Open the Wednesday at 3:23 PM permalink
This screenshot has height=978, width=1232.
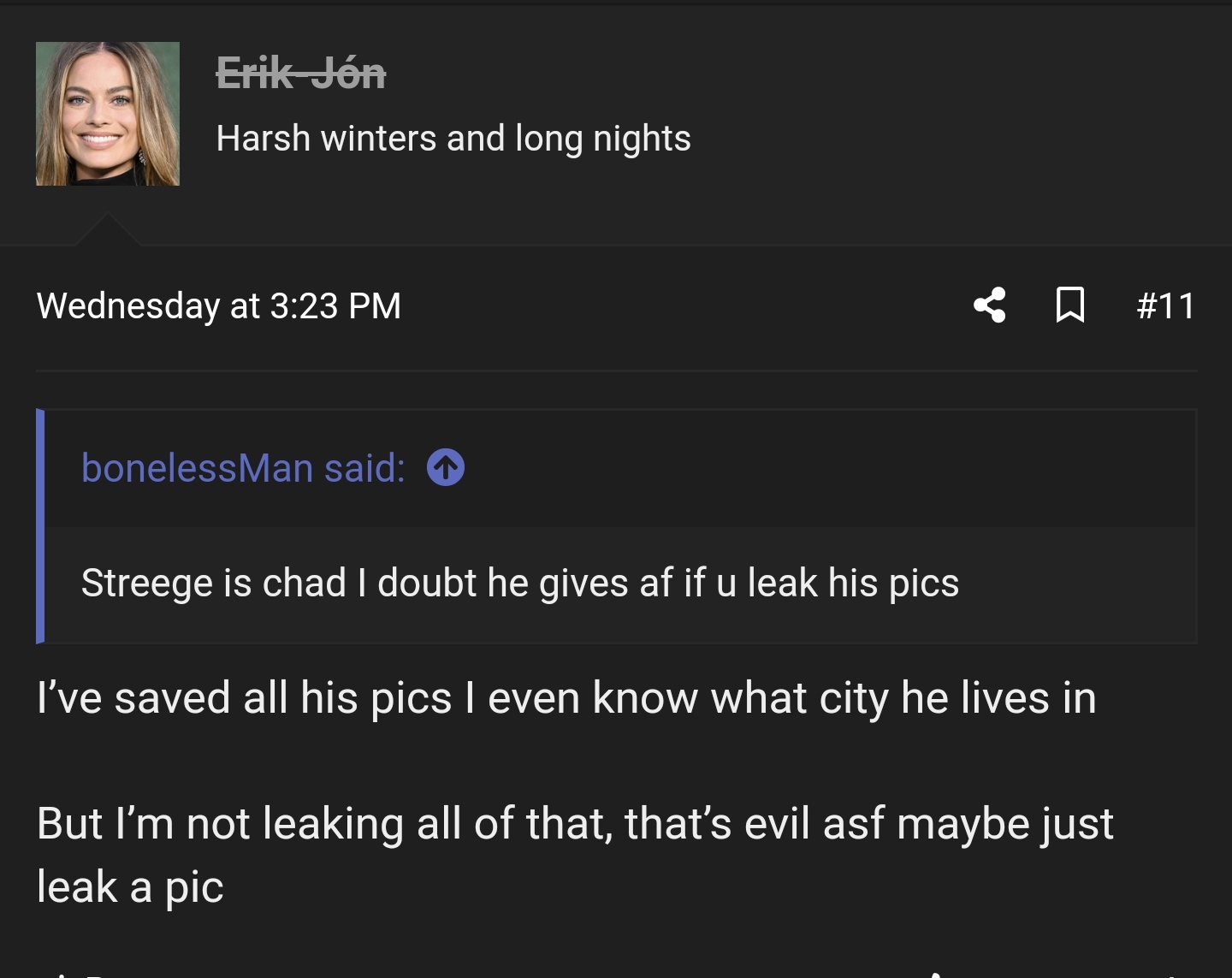pos(219,305)
